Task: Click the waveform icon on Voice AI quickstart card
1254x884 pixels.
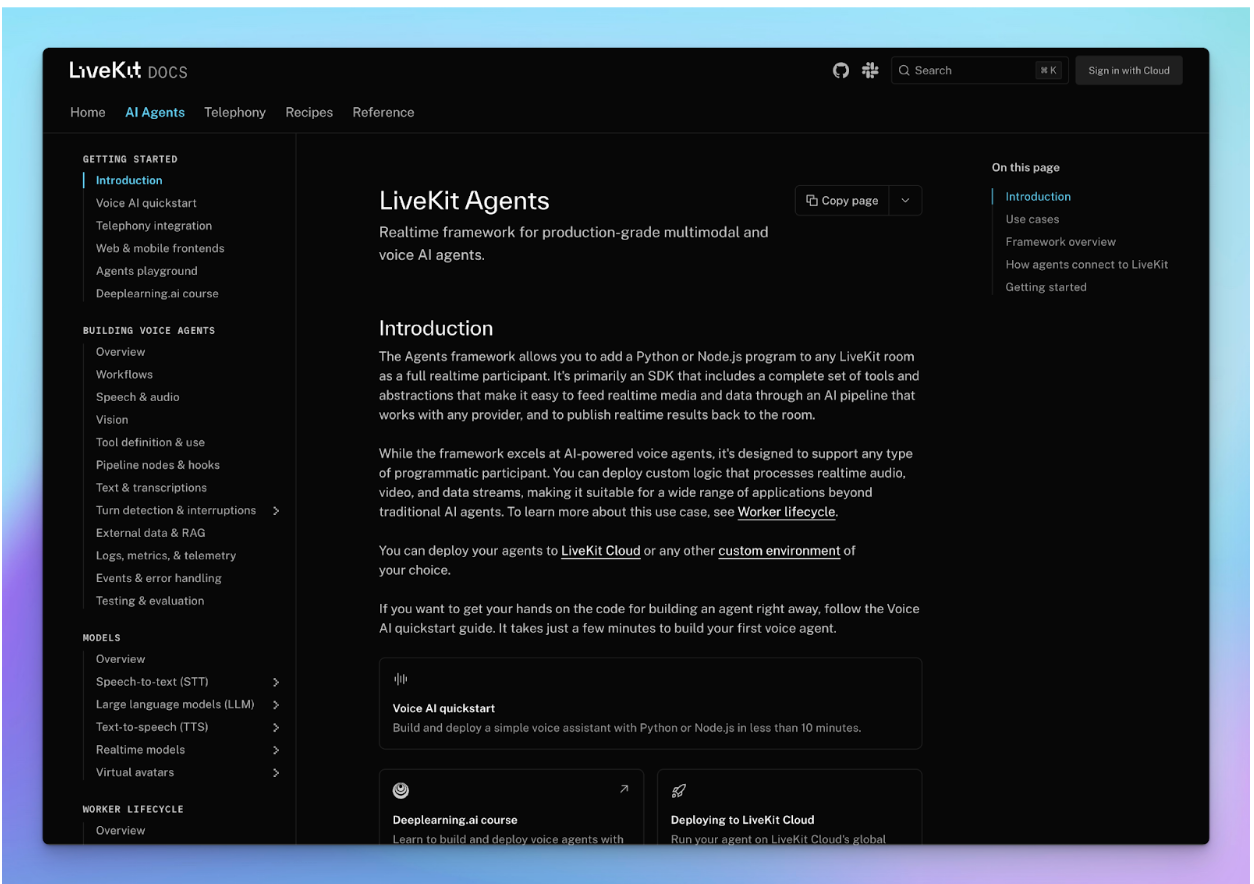Action: tap(400, 680)
